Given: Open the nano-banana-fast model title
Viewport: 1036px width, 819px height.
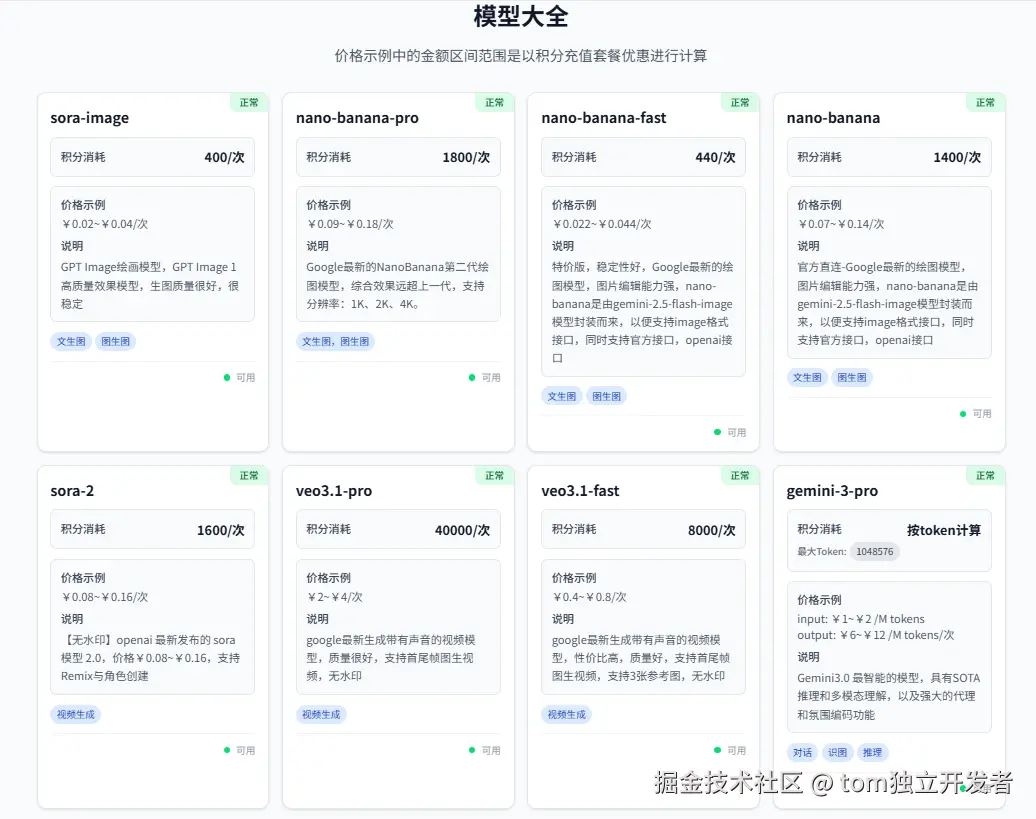Looking at the screenshot, I should click(604, 118).
